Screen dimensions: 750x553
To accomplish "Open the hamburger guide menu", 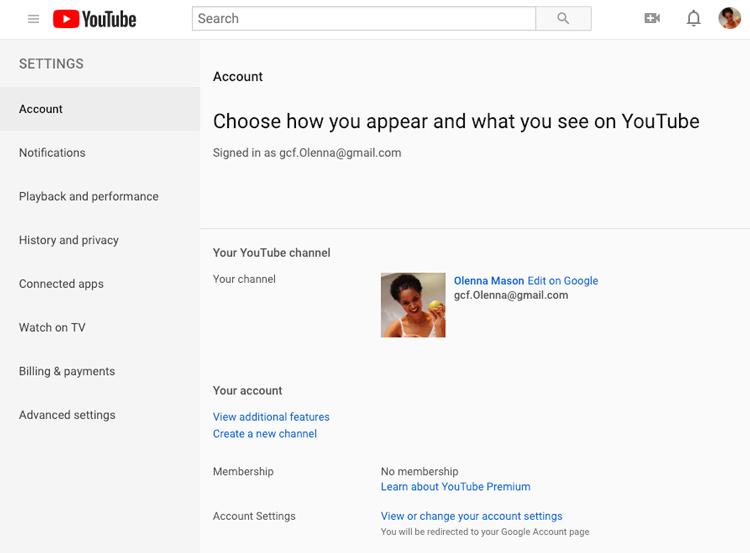I will tap(33, 19).
